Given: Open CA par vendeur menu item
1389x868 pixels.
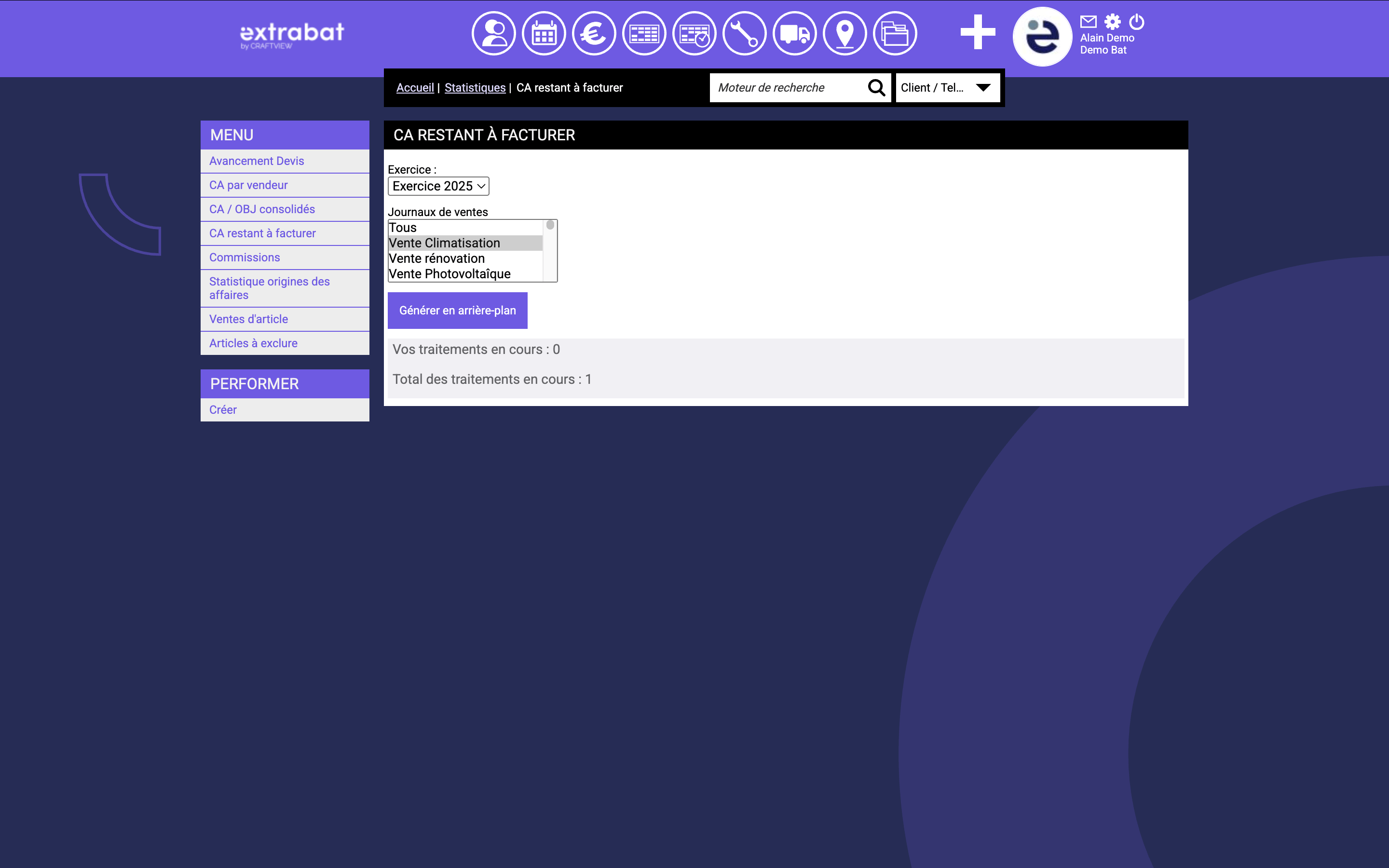Looking at the screenshot, I should (x=248, y=185).
